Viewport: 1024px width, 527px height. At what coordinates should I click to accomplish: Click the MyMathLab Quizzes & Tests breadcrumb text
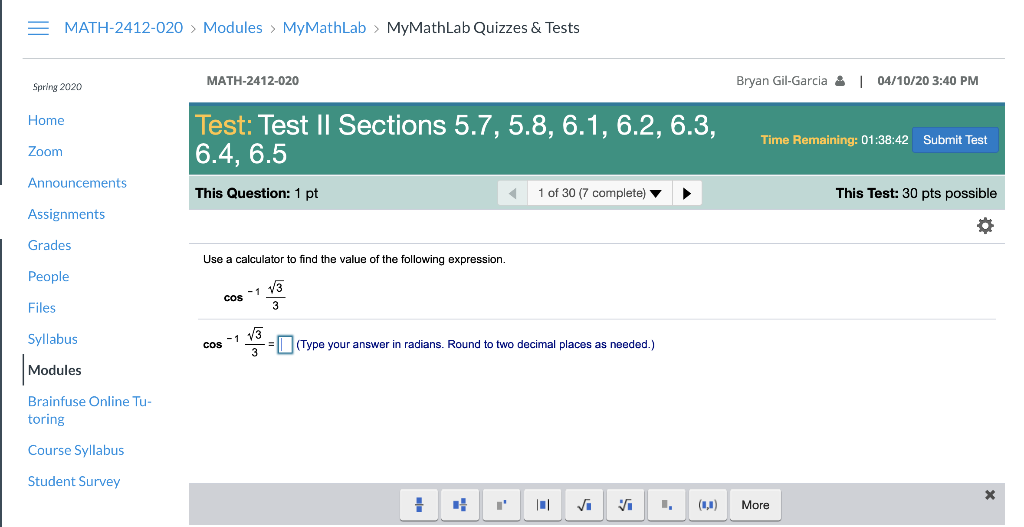pos(483,28)
